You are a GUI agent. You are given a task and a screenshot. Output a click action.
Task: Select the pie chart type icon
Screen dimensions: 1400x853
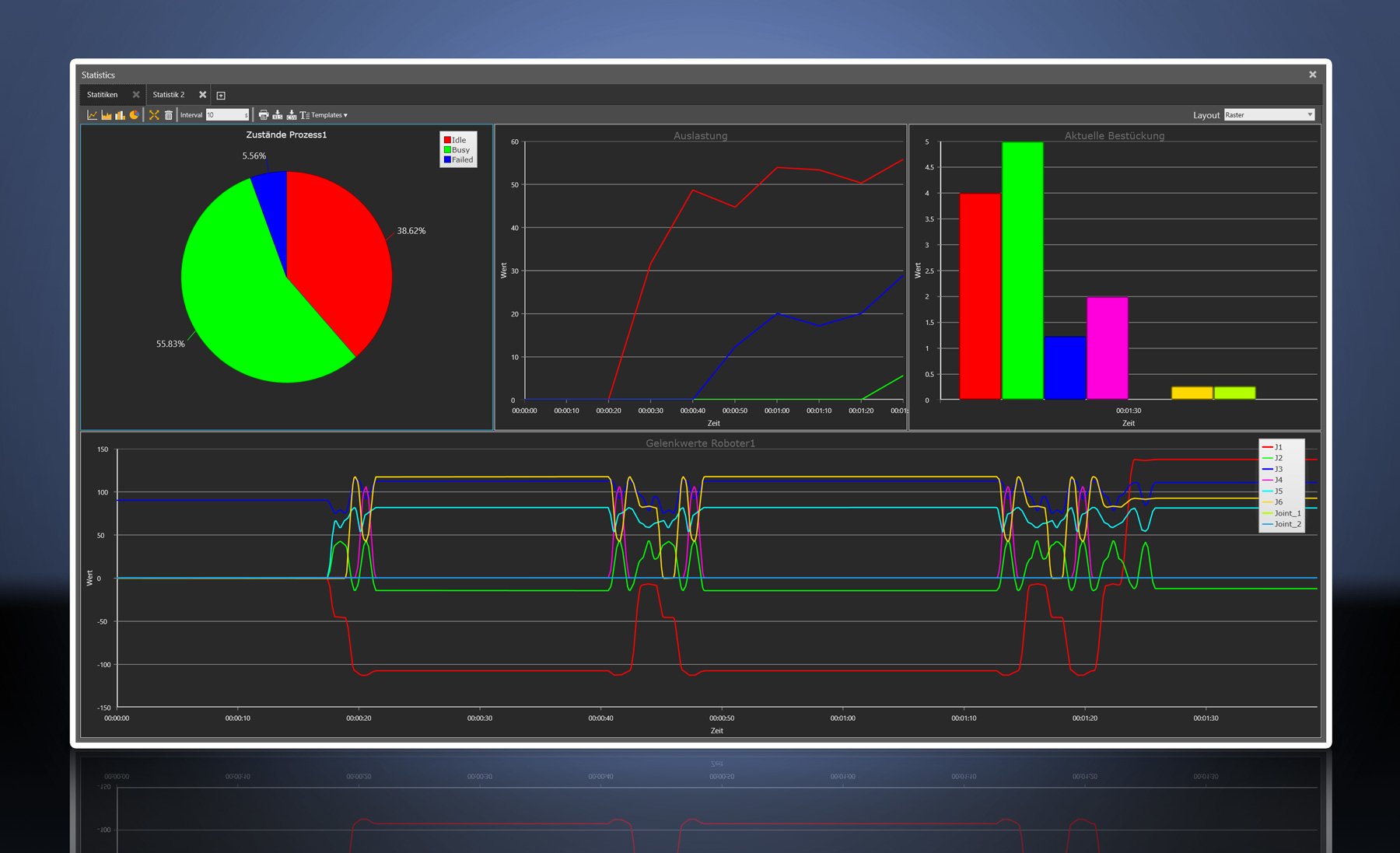click(x=133, y=115)
